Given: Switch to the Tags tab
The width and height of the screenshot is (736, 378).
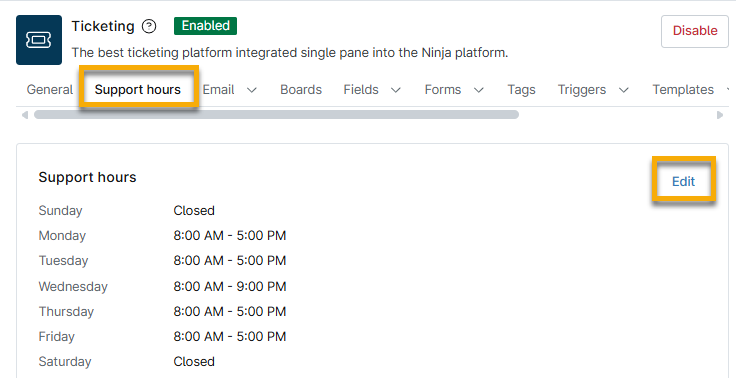Looking at the screenshot, I should click(521, 90).
